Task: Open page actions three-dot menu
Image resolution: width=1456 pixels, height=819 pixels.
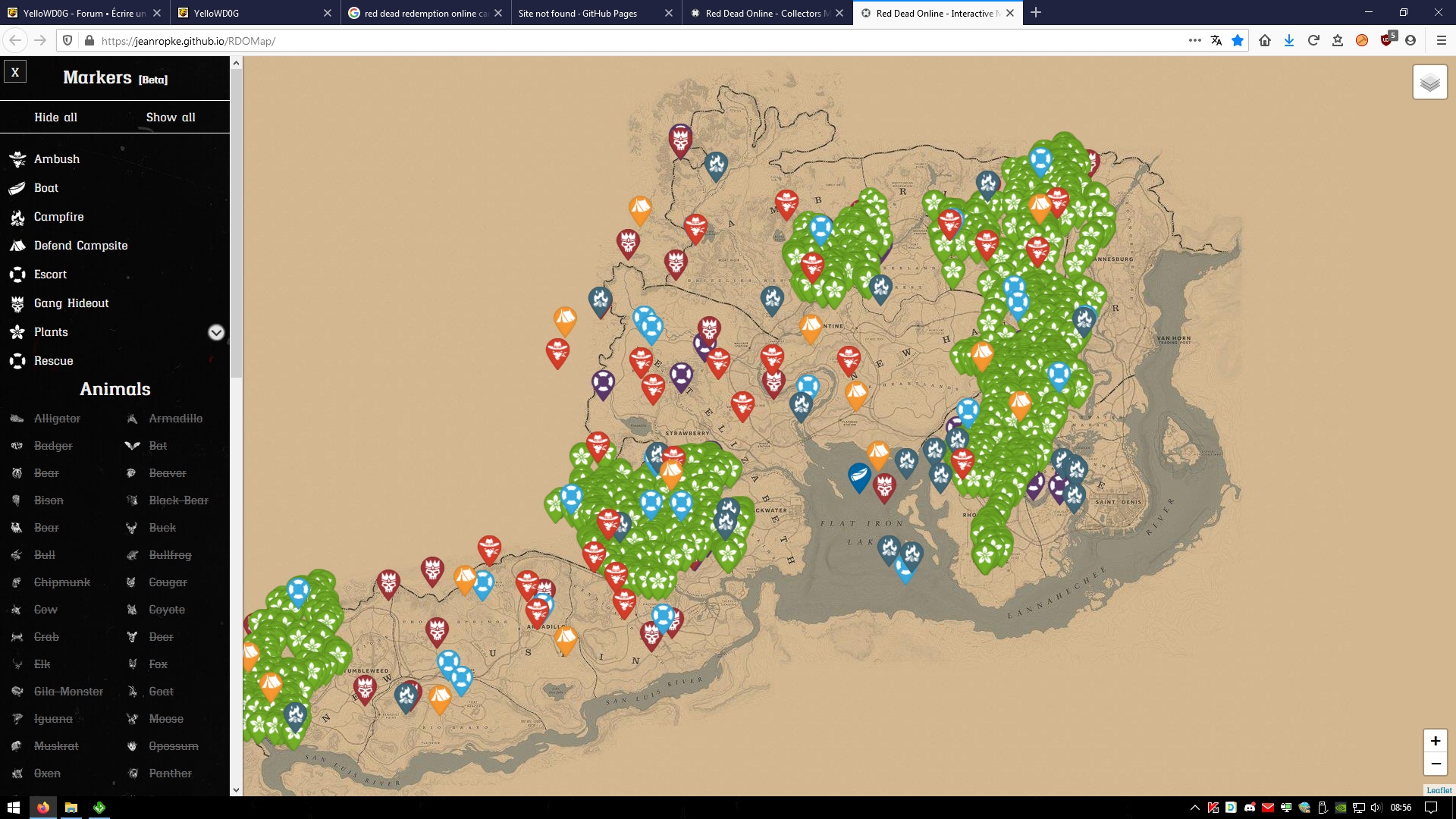Action: pyautogui.click(x=1195, y=41)
